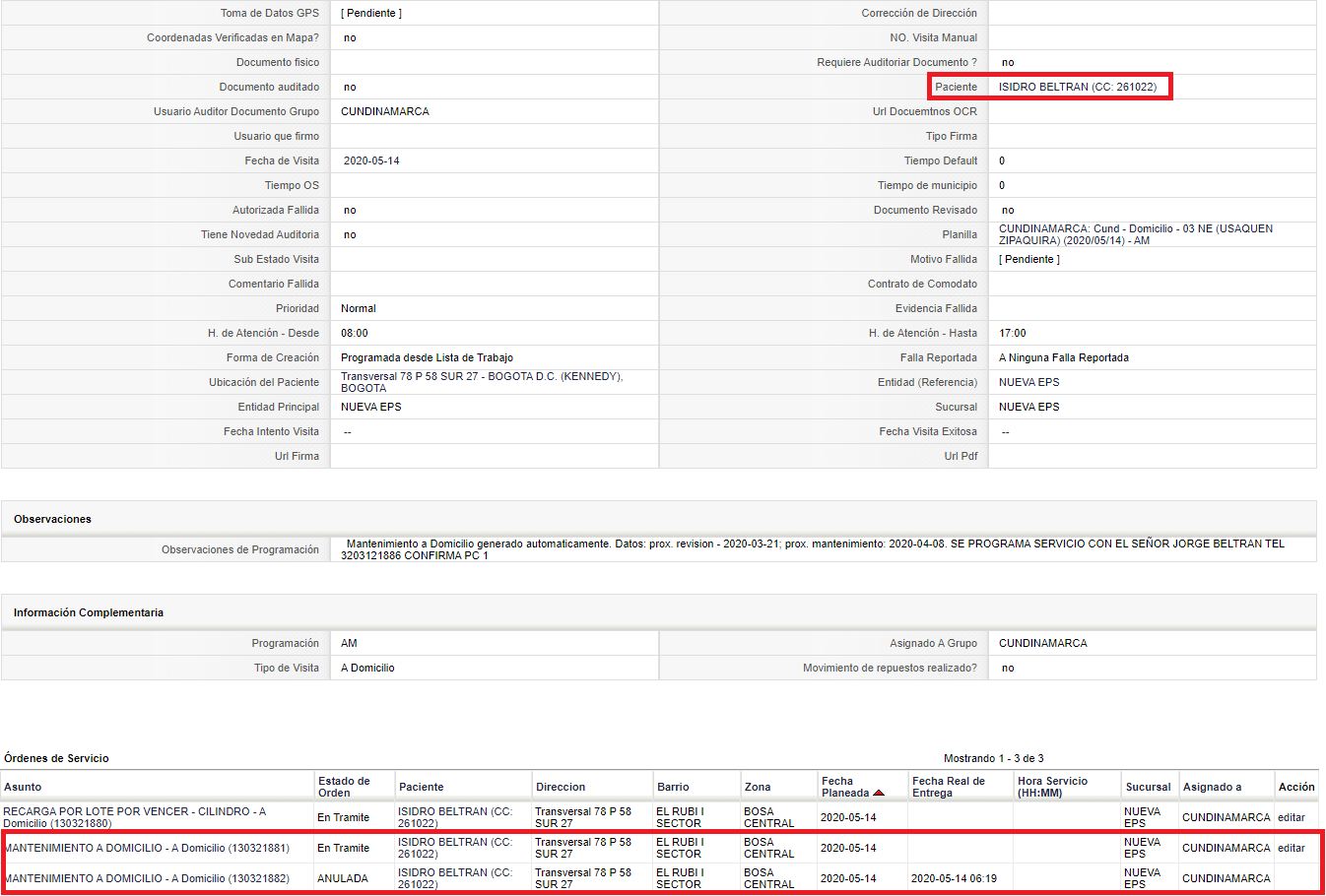Click the Zona column header
Viewport: 1326px width, 896px height.
pyautogui.click(x=758, y=787)
